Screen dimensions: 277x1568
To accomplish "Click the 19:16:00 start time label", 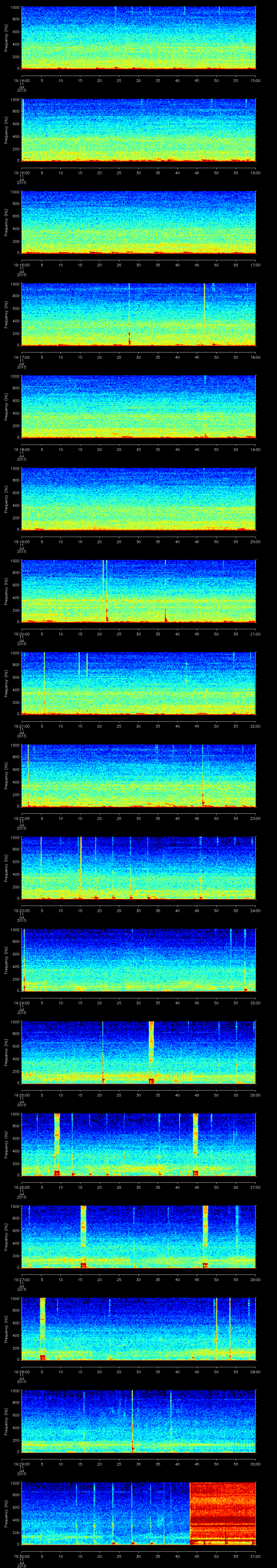I will tap(22, 265).
